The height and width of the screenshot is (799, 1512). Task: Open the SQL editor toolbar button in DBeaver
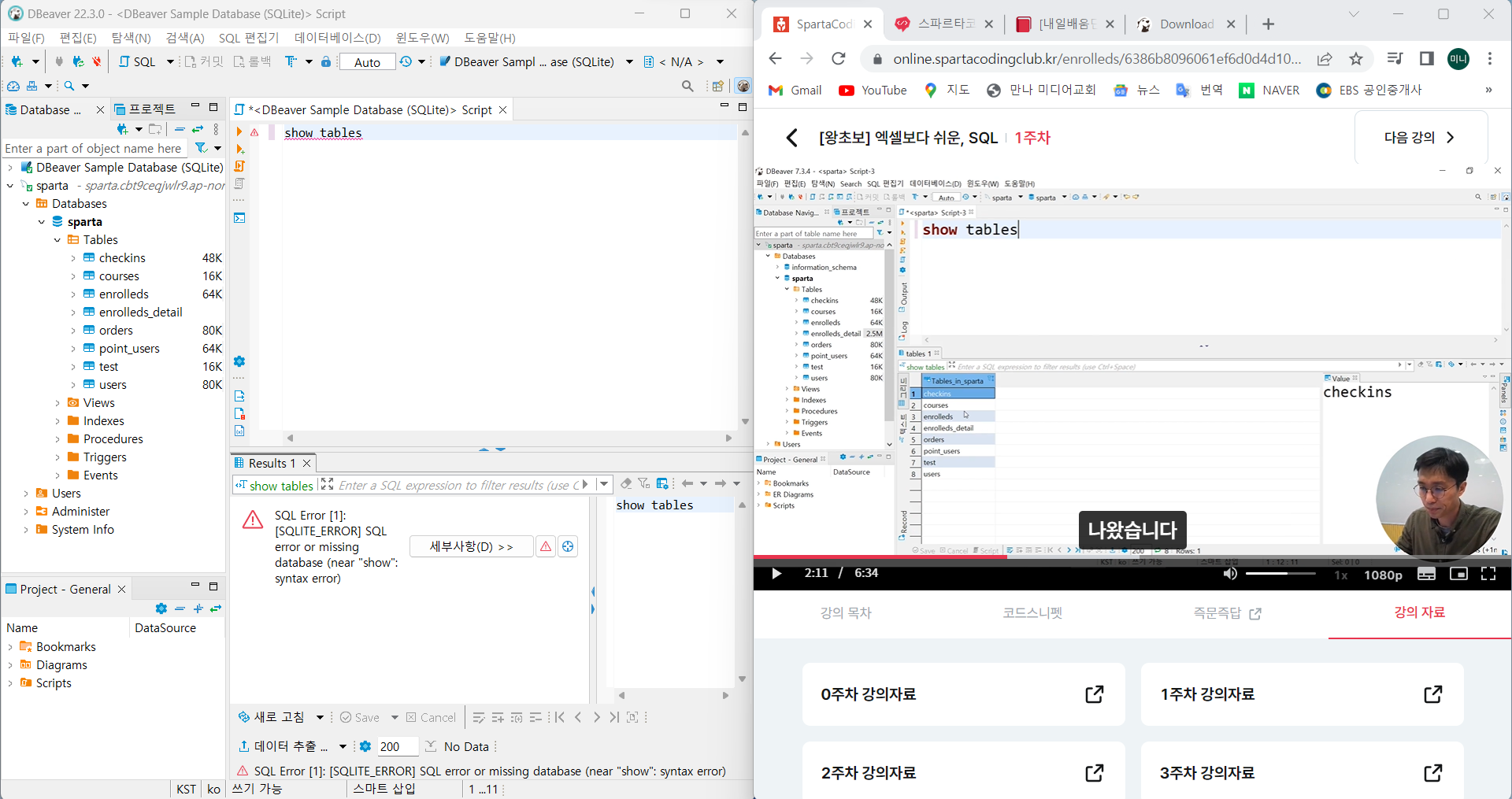[137, 61]
